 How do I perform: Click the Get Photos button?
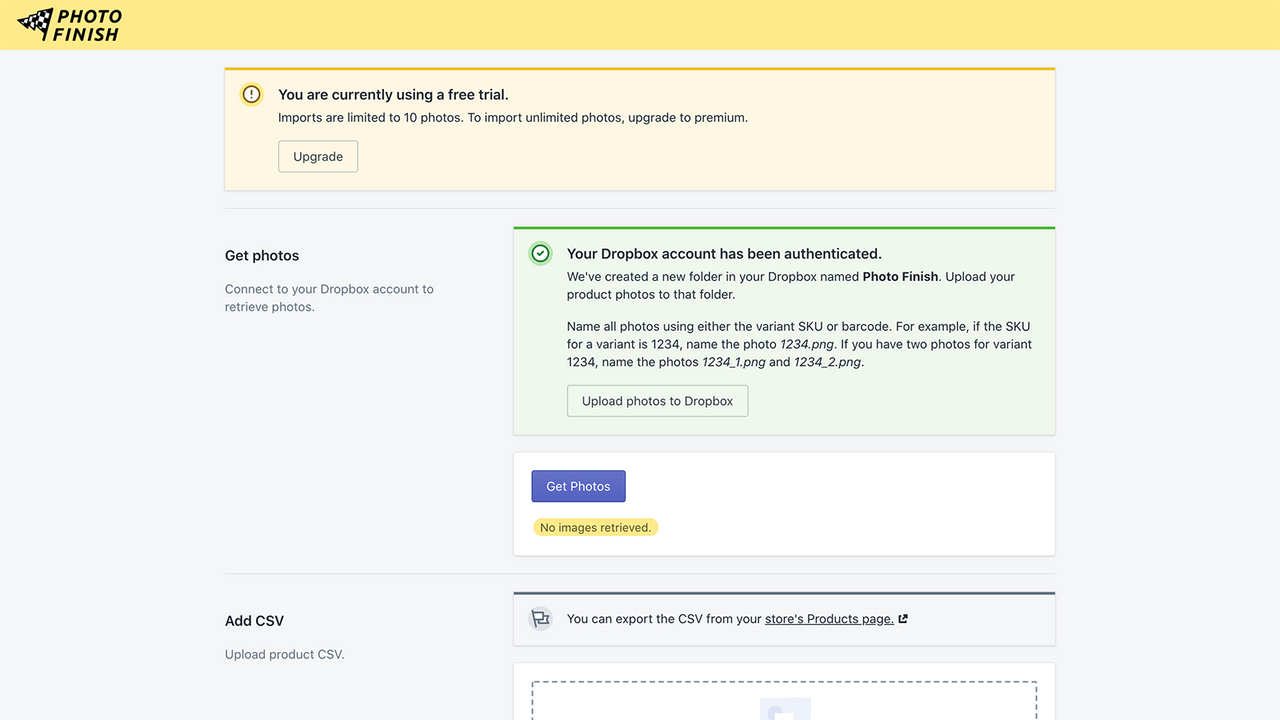point(578,486)
